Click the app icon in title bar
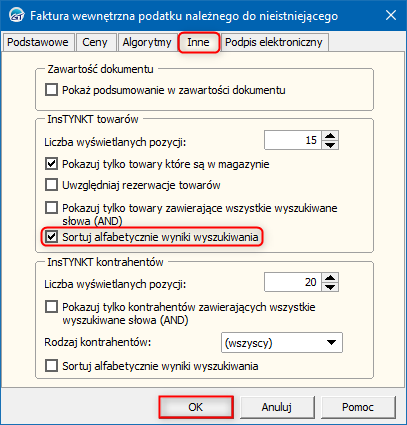This screenshot has width=407, height=425. click(x=16, y=16)
